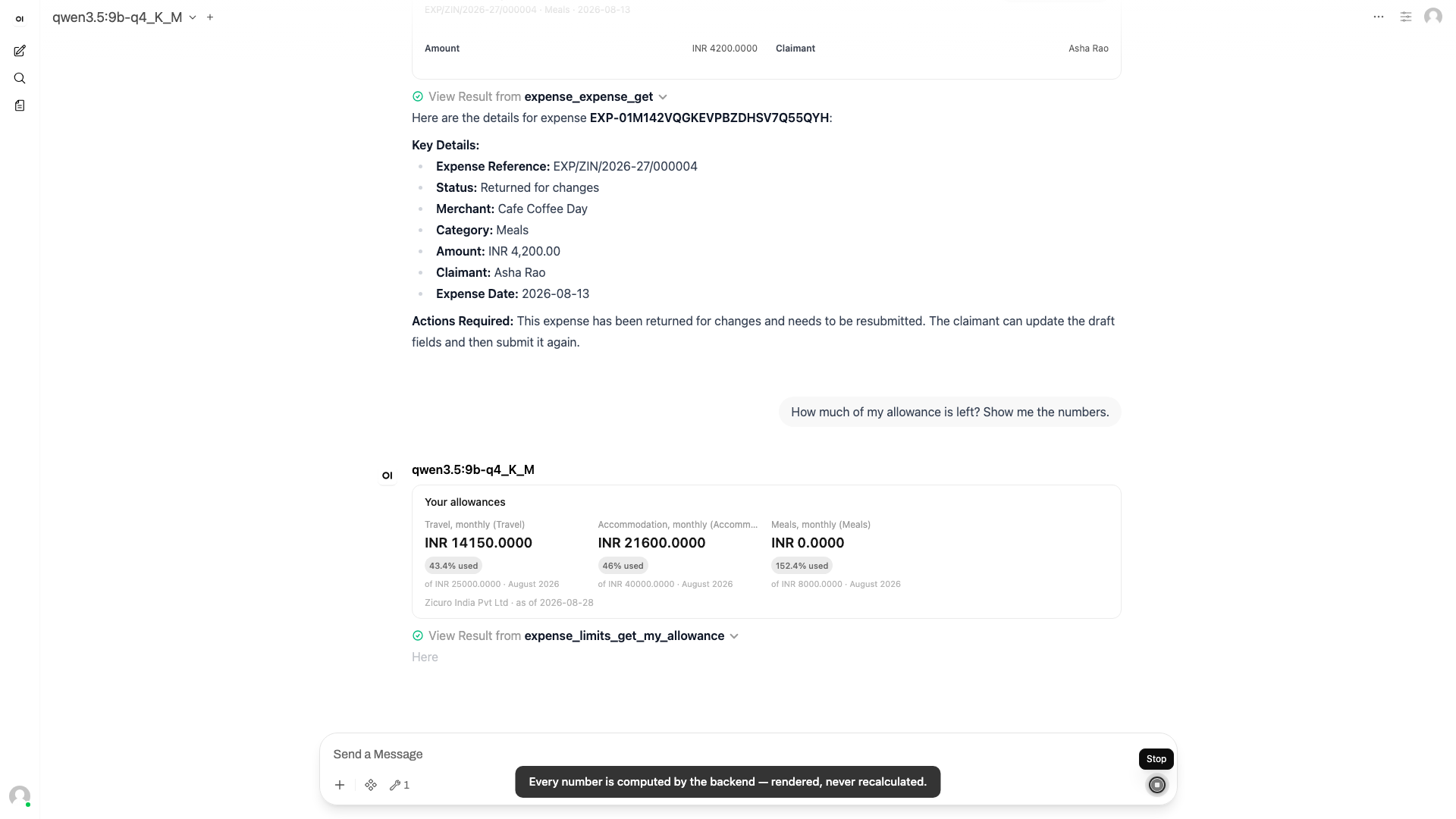Image resolution: width=1456 pixels, height=819 pixels.
Task: Click the qwen3.5:9b-q4_K_M response header name
Action: coord(473,469)
